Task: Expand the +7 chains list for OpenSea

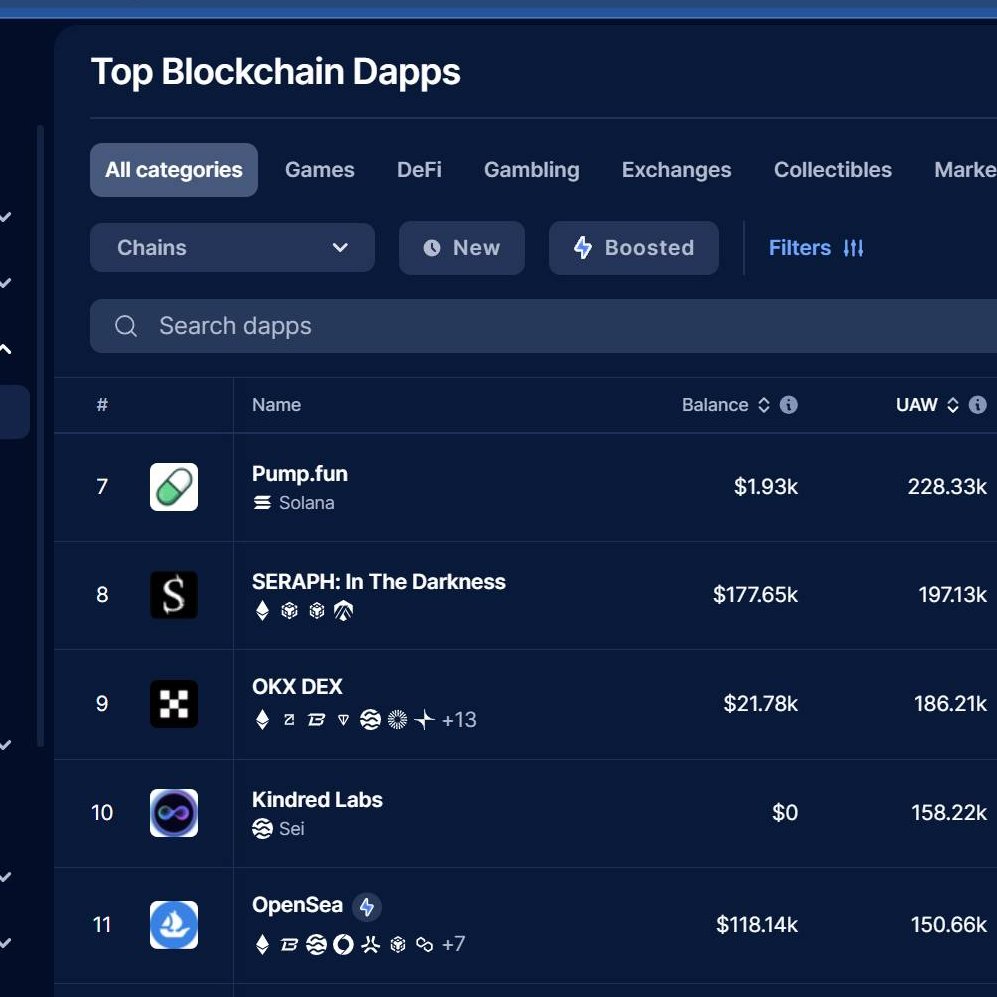Action: click(x=453, y=944)
